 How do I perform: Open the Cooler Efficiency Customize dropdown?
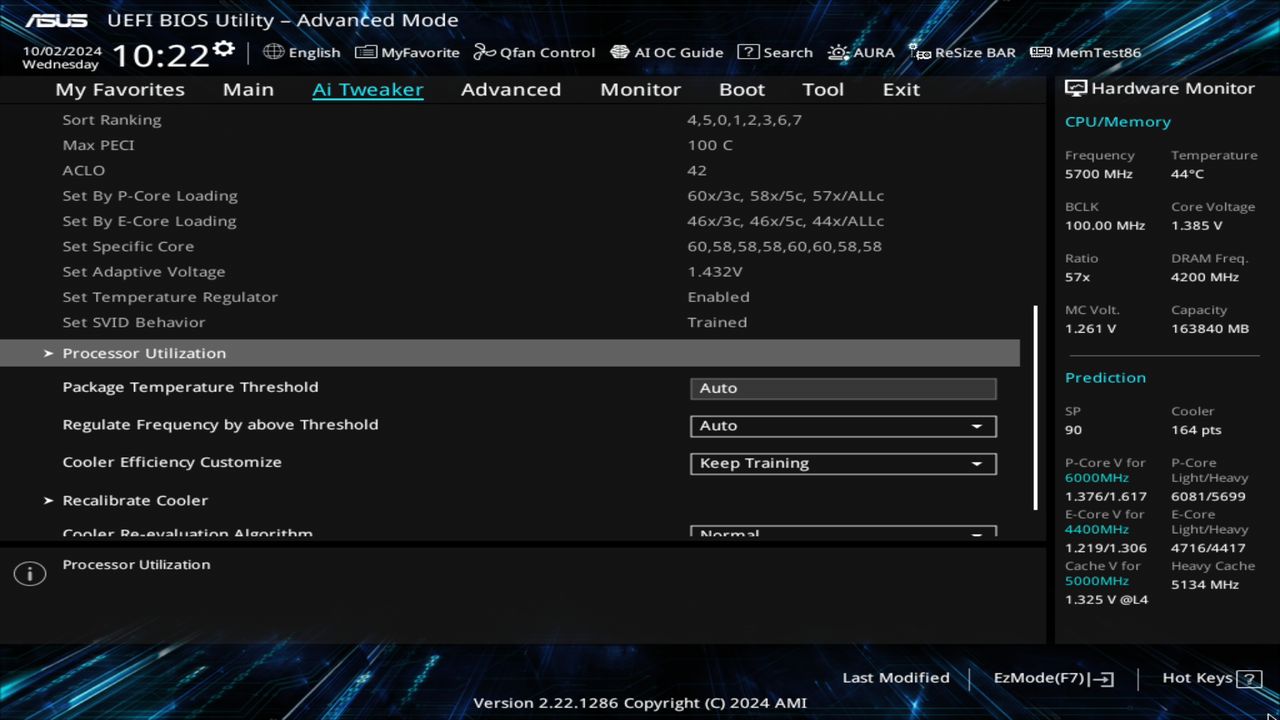842,463
